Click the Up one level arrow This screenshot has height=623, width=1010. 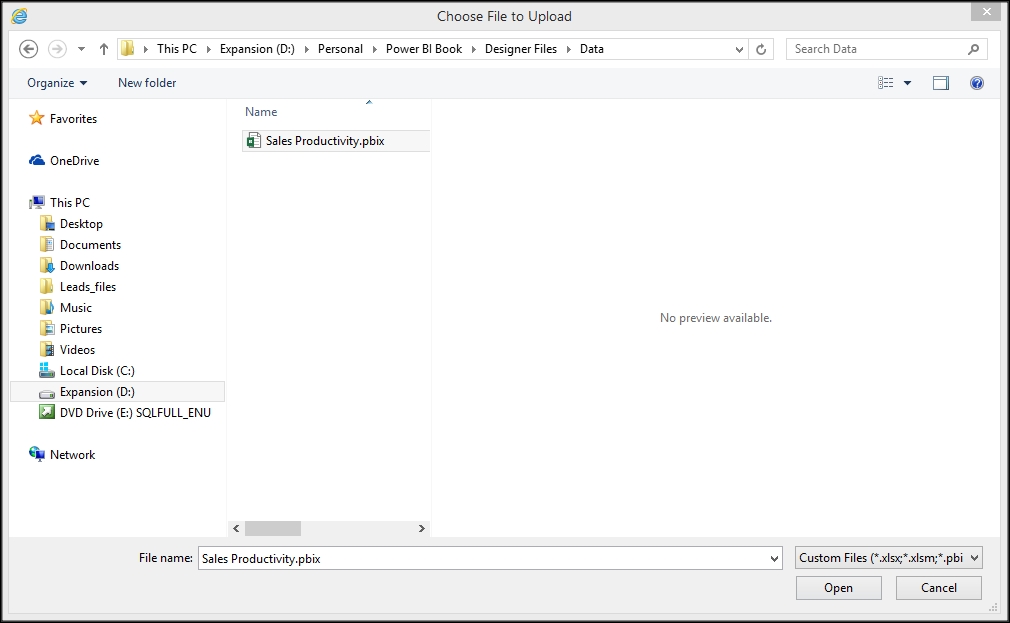103,49
